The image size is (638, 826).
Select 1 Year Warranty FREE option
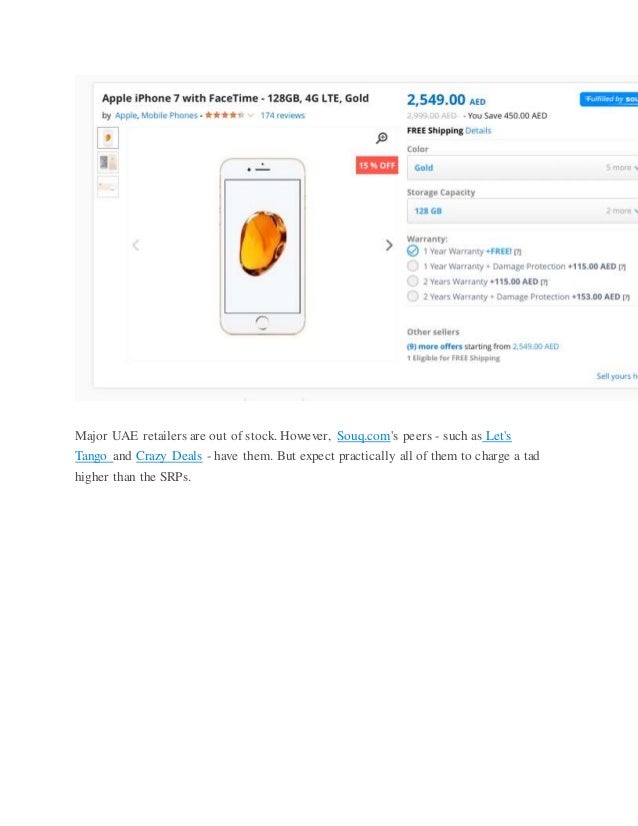(413, 251)
